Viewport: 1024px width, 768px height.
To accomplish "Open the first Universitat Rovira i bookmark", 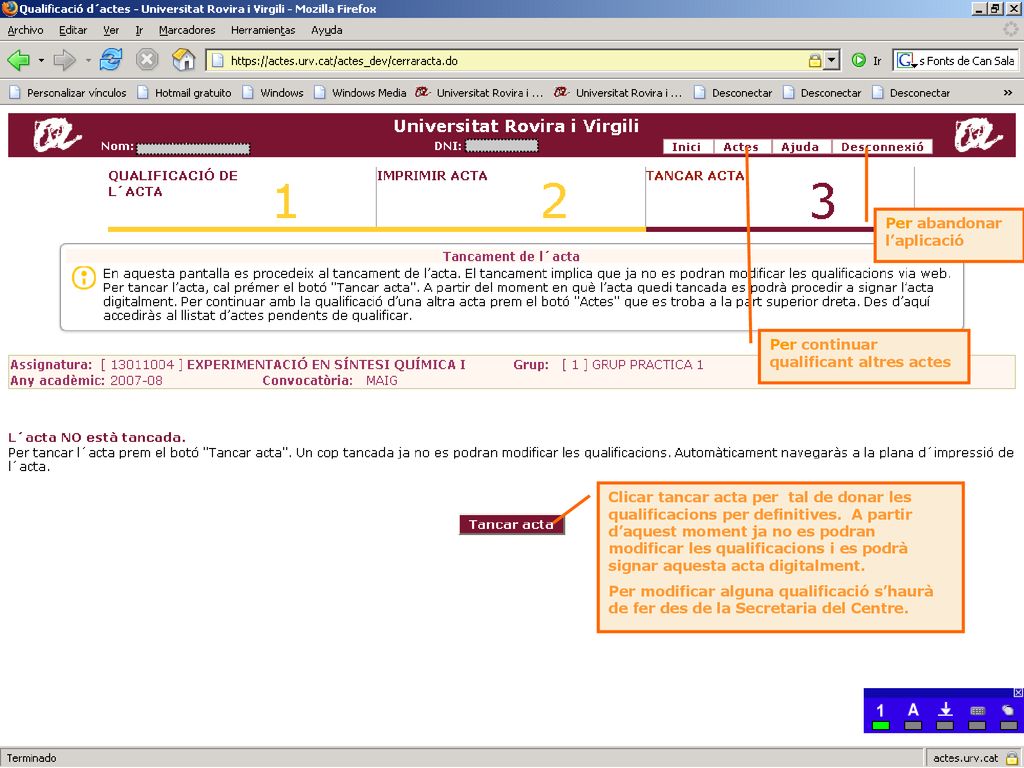I will pos(480,93).
